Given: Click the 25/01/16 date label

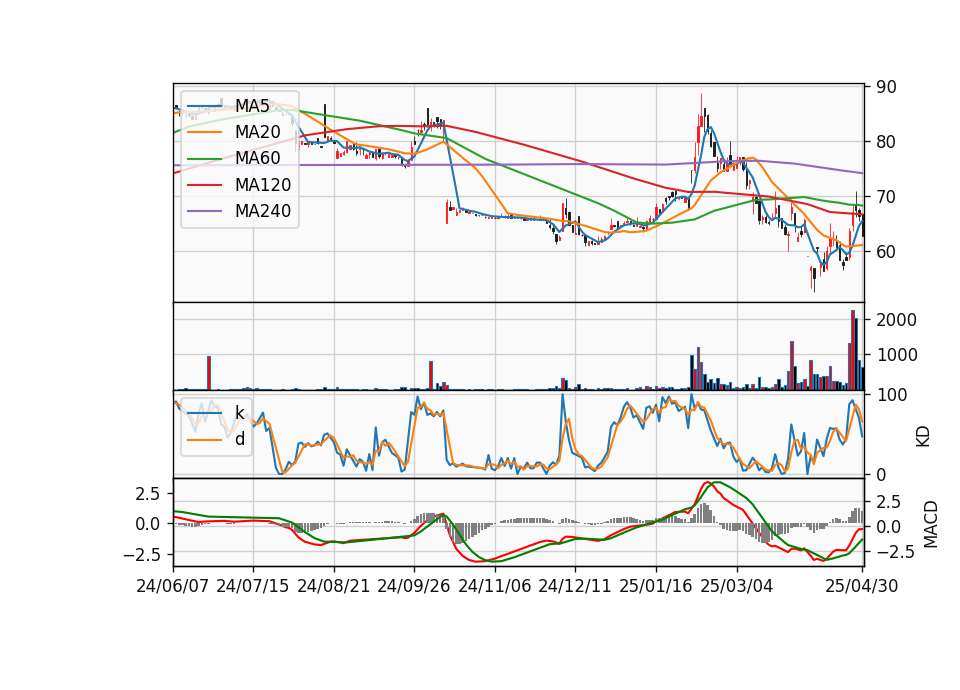Looking at the screenshot, I should tap(656, 586).
